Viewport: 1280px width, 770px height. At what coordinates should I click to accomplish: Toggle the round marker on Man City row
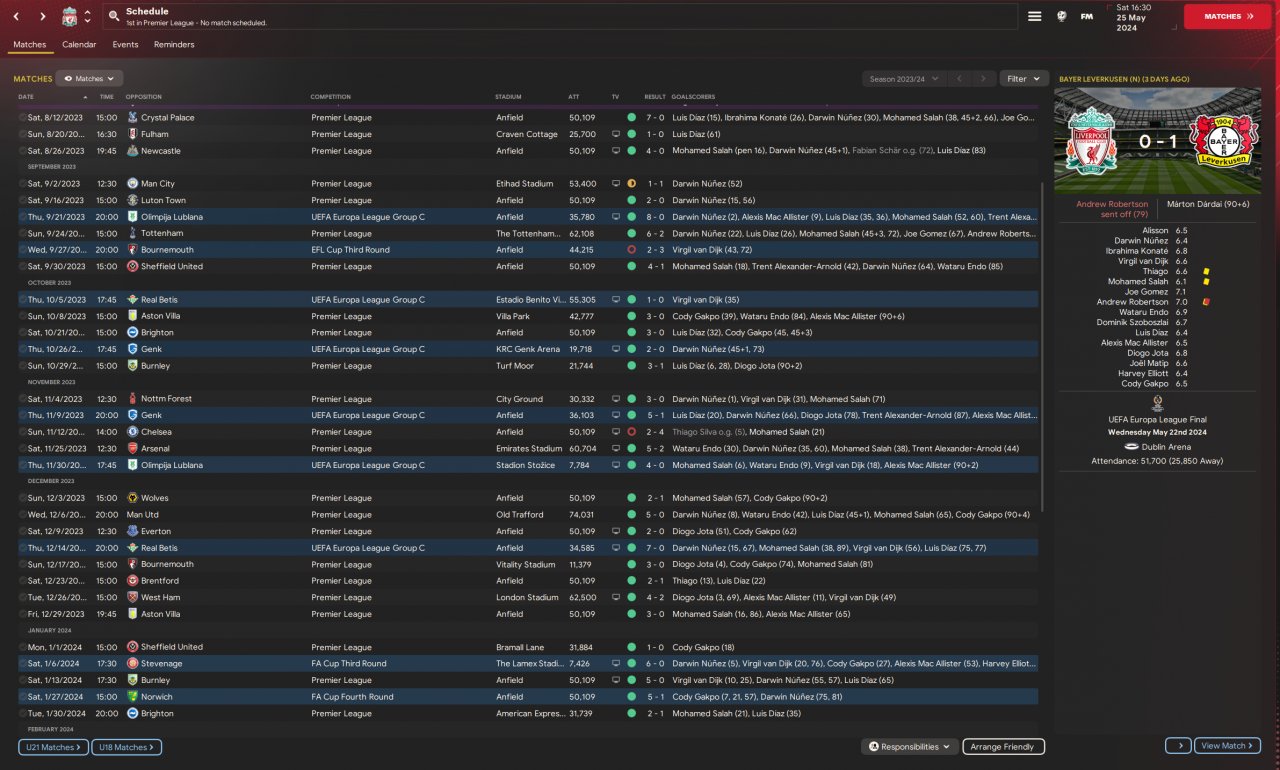click(22, 184)
